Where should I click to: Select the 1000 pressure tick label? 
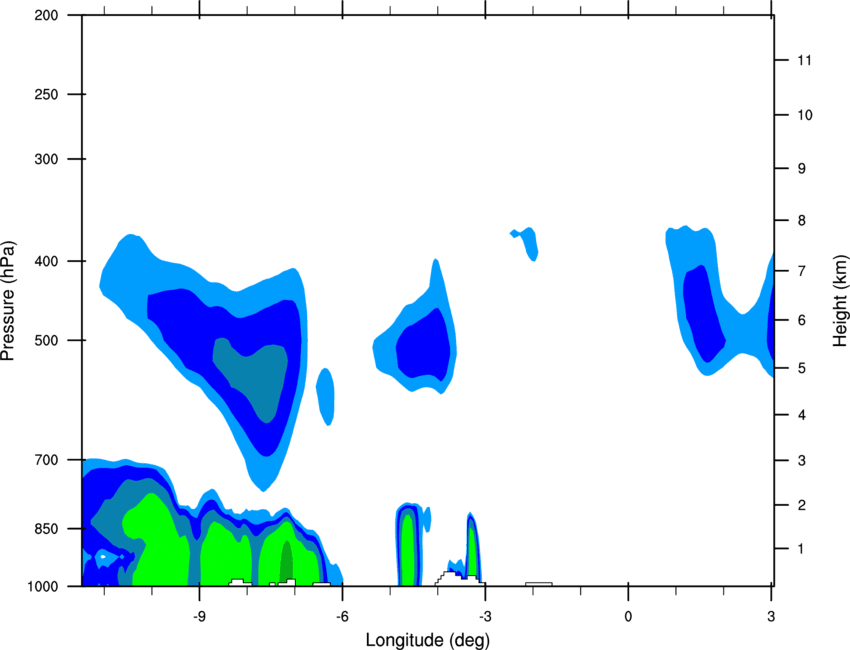[x=43, y=587]
